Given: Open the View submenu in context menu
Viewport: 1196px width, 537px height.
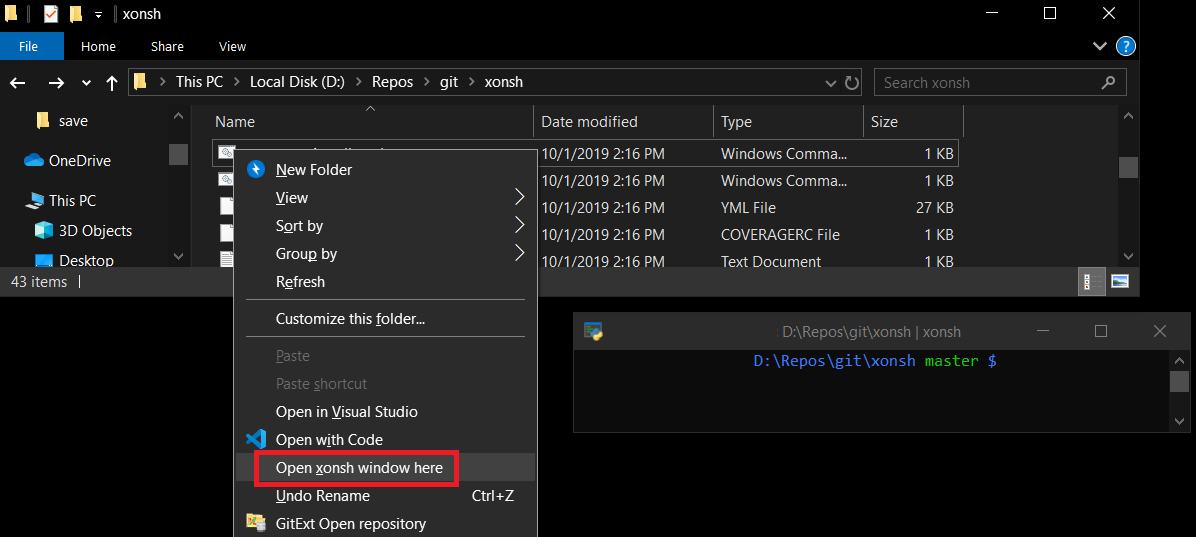Looking at the screenshot, I should pyautogui.click(x=385, y=198).
